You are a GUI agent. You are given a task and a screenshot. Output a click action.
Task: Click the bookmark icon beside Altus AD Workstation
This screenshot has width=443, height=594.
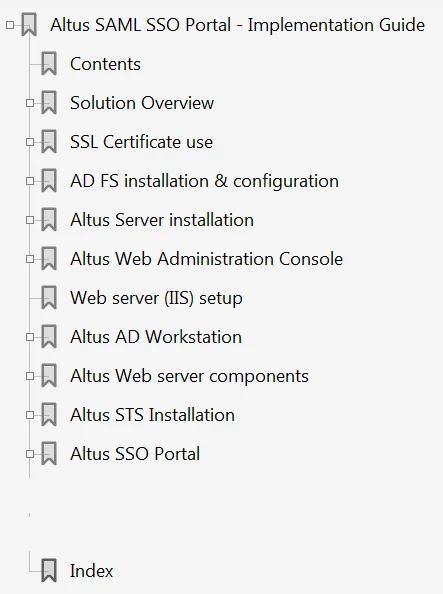[49, 337]
